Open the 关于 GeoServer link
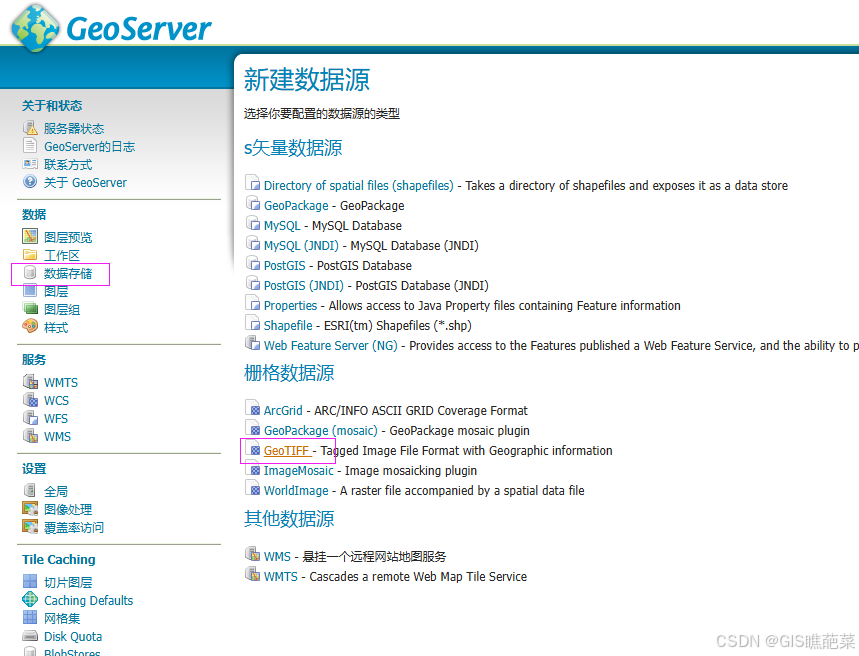859x656 pixels. tap(85, 183)
